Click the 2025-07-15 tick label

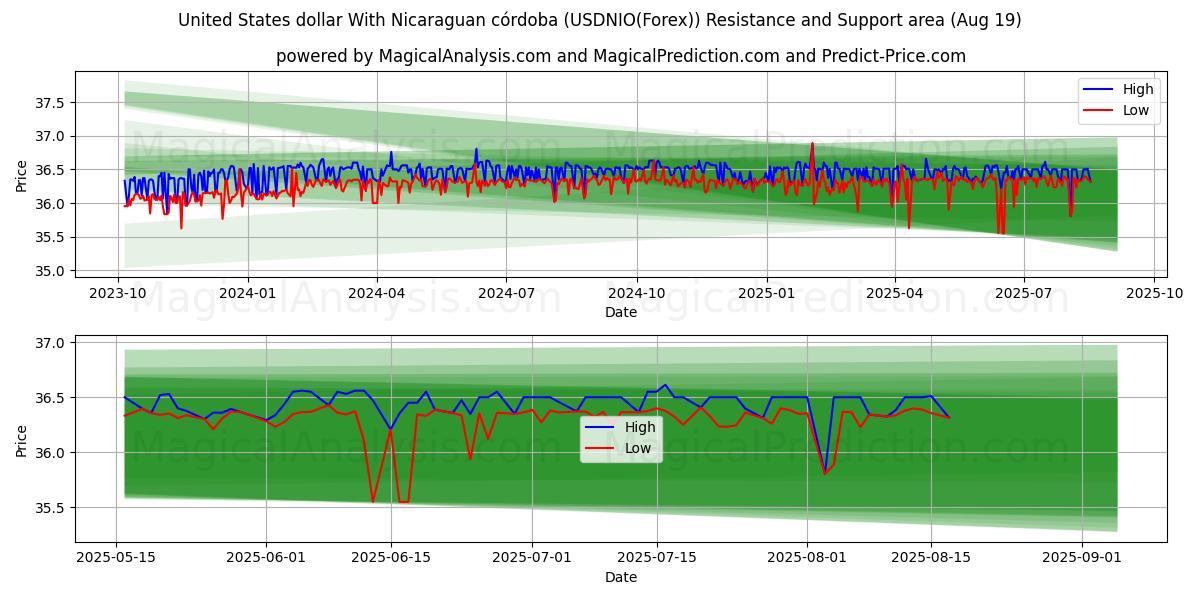656,558
